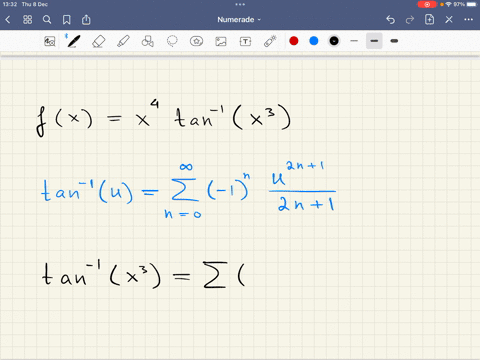Image resolution: width=480 pixels, height=360 pixels.
Task: Open the search magnifier
Action: point(47,20)
